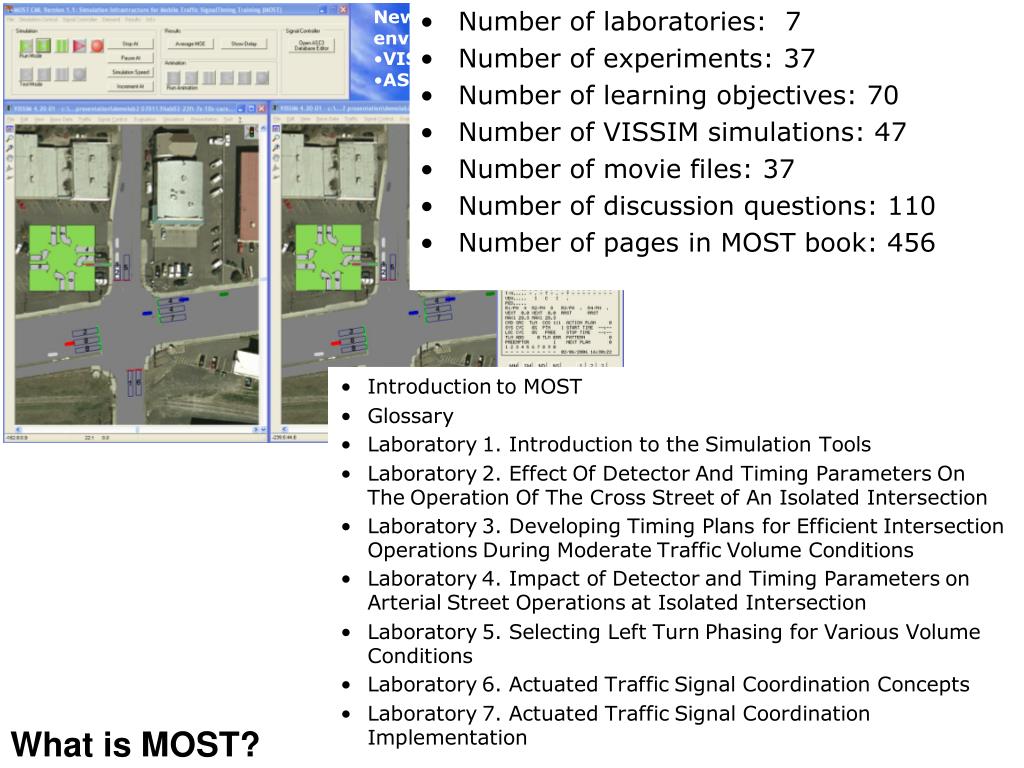Open the Traffic menu in left VISSIM window
This screenshot has width=1024, height=768.
(x=85, y=120)
